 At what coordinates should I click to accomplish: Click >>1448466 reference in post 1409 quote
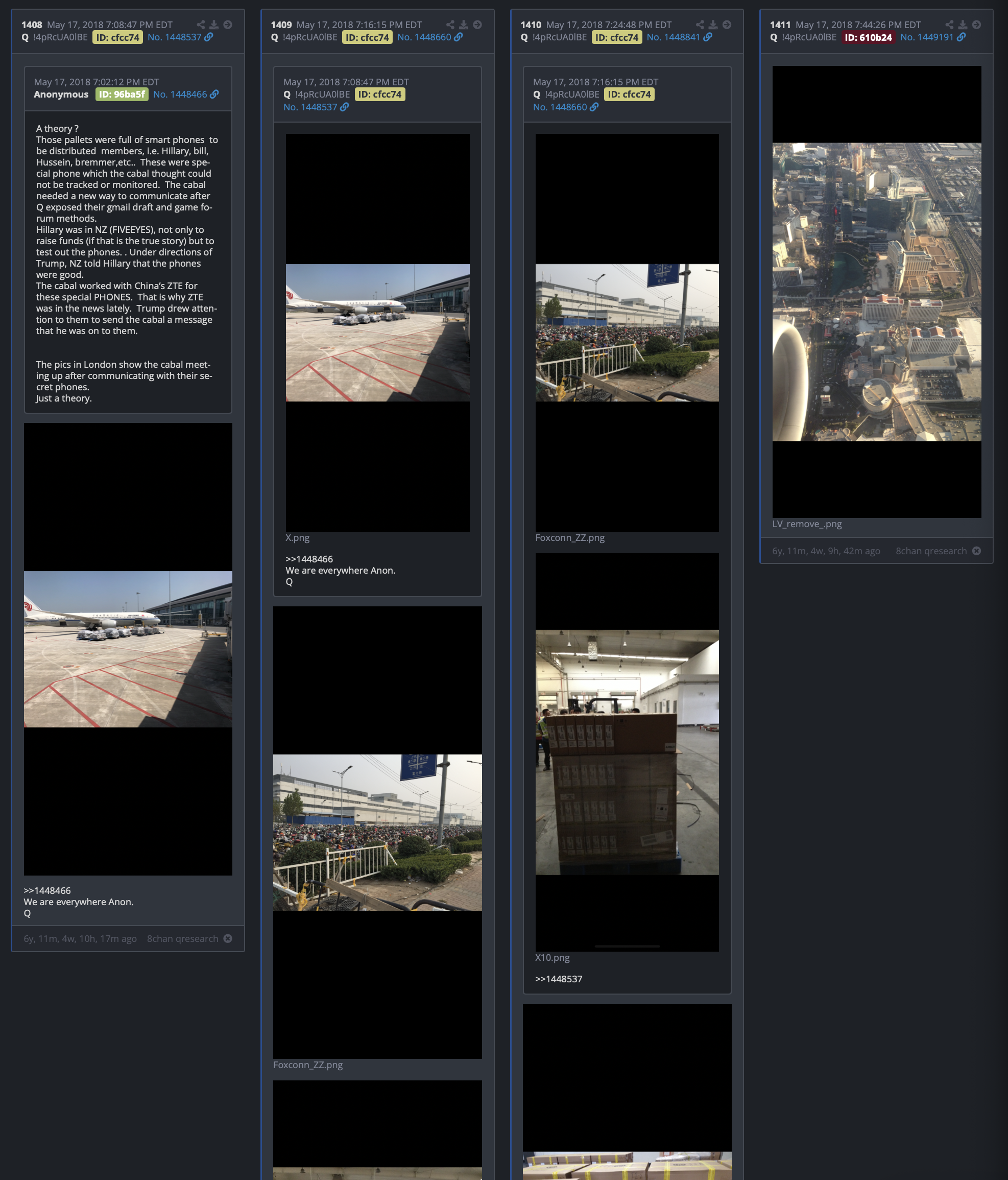(309, 559)
